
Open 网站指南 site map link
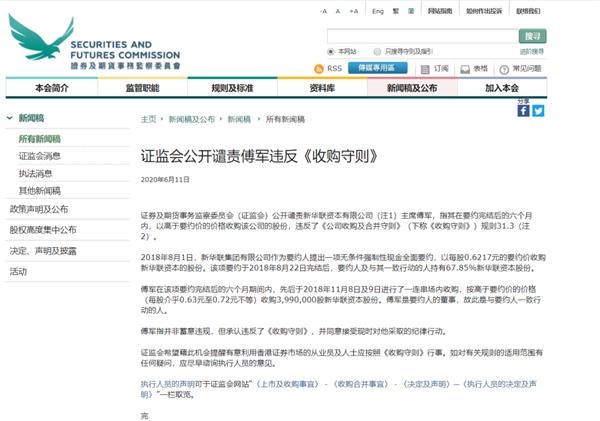[440, 11]
